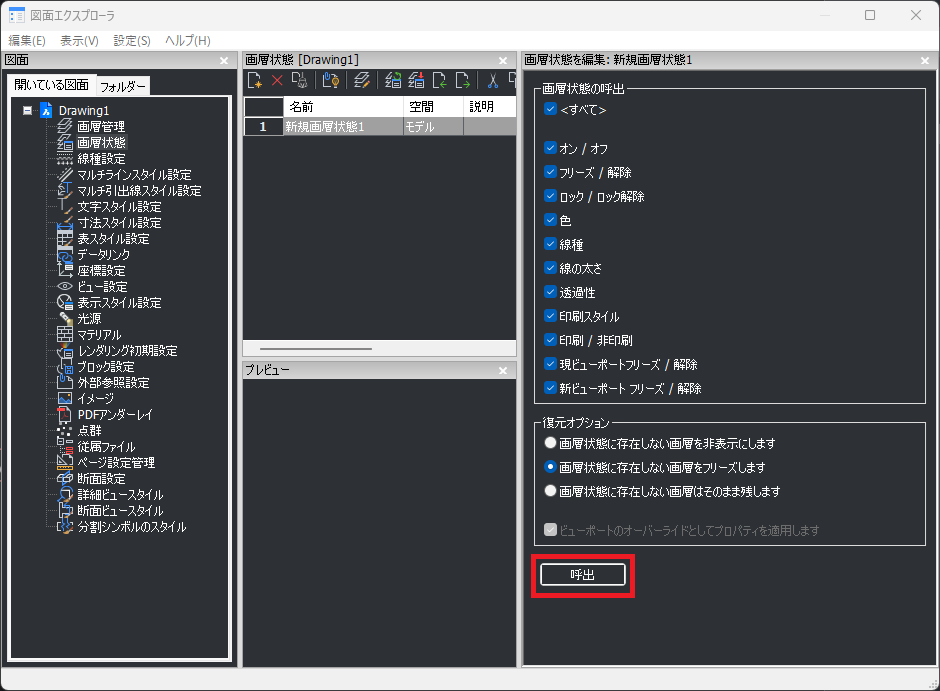Viewport: 940px width, 691px height.
Task: Switch to the フォルダー tab
Action: pos(123,86)
